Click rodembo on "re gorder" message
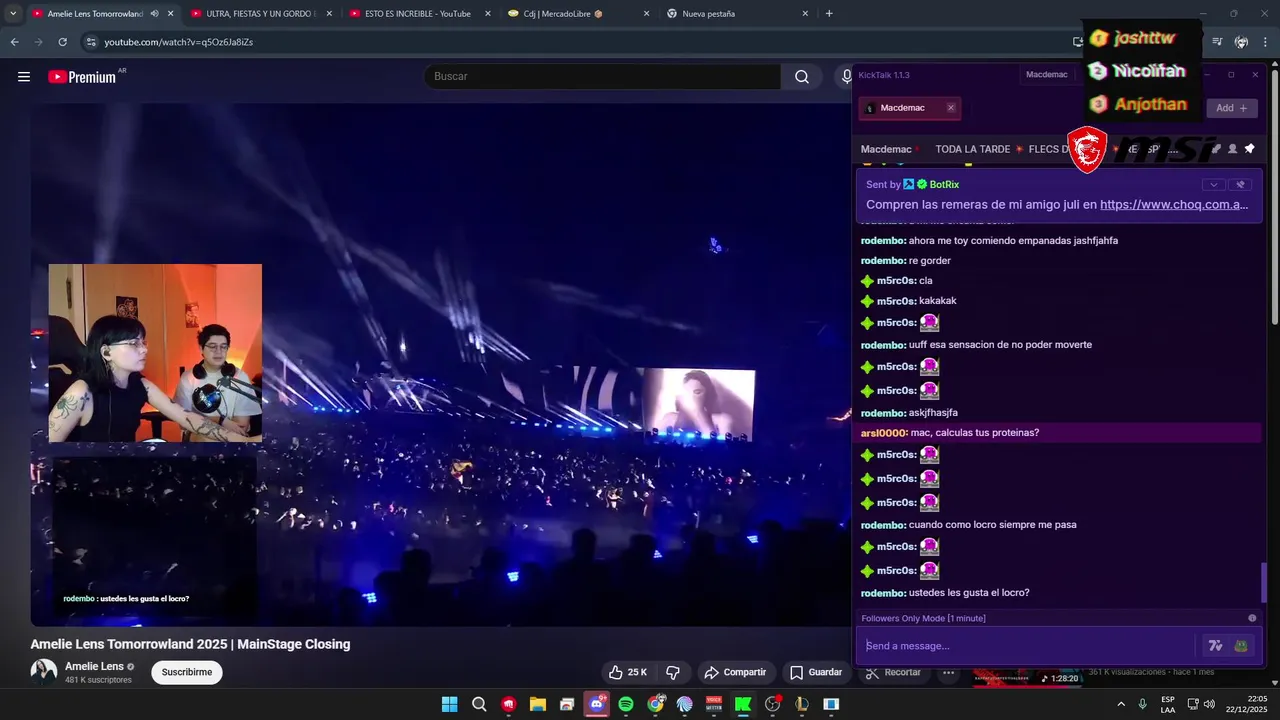The image size is (1280, 720). [x=883, y=261]
